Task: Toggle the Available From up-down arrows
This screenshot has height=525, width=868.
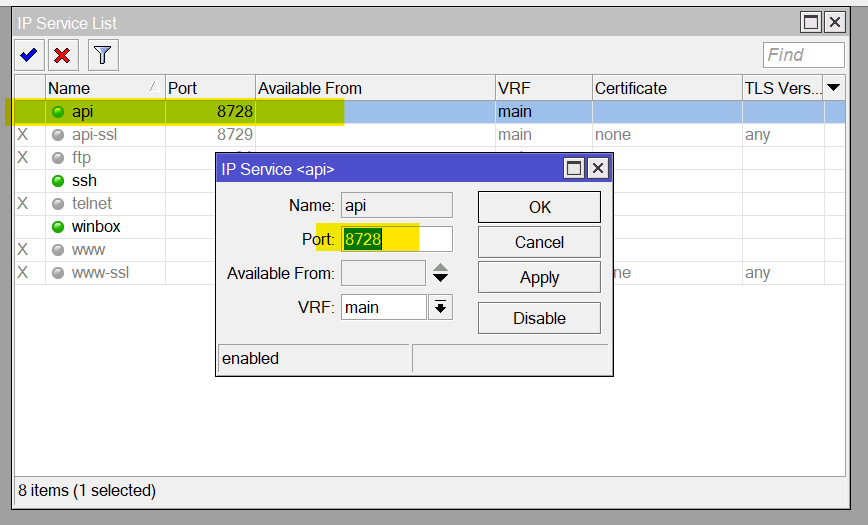Action: click(x=440, y=273)
